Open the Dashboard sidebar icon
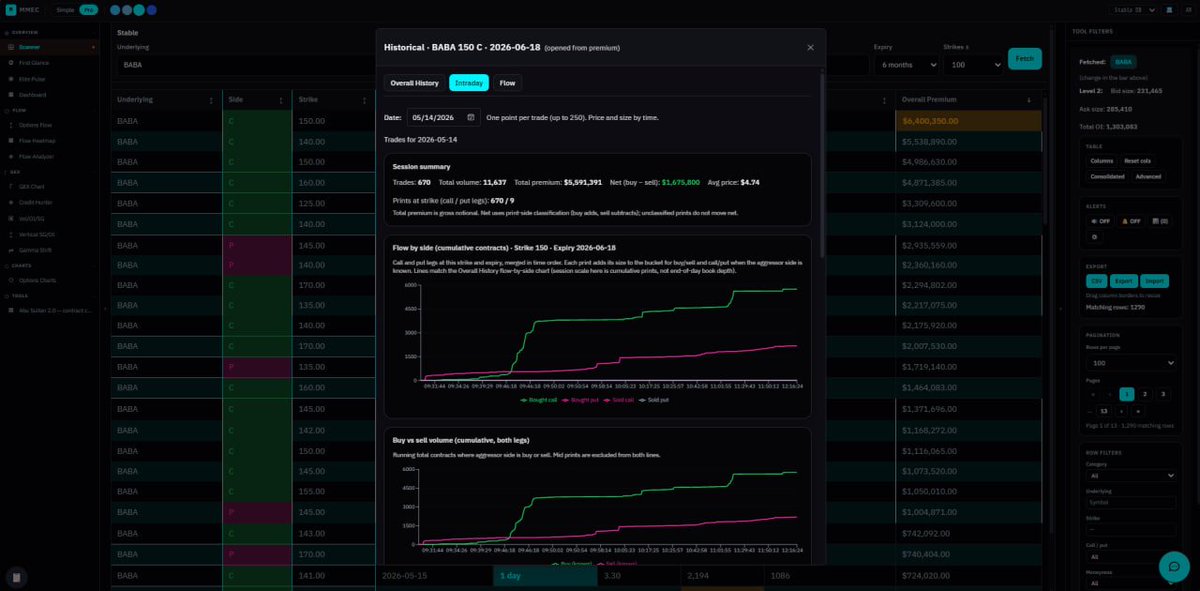1200x591 pixels. coord(10,94)
